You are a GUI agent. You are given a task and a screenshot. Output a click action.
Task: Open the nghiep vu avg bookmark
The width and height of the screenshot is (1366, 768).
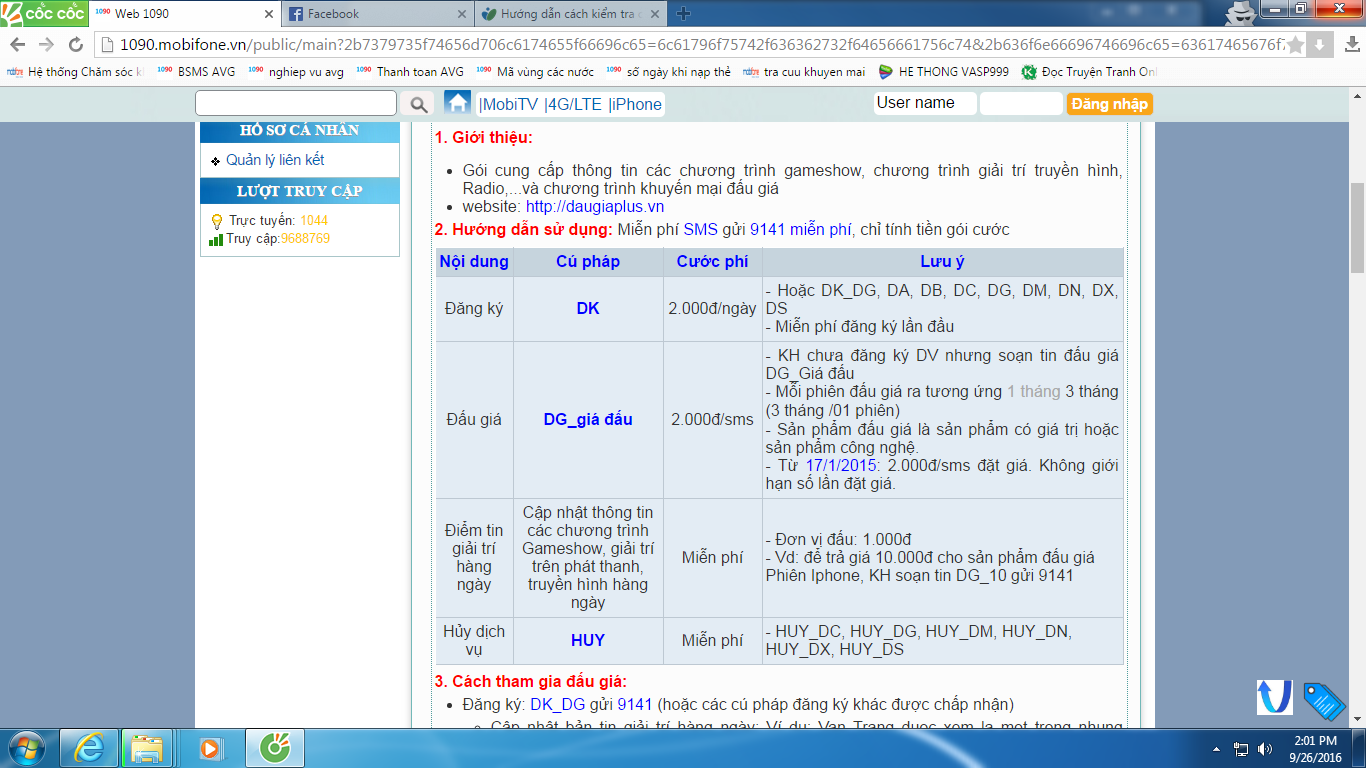coord(296,72)
